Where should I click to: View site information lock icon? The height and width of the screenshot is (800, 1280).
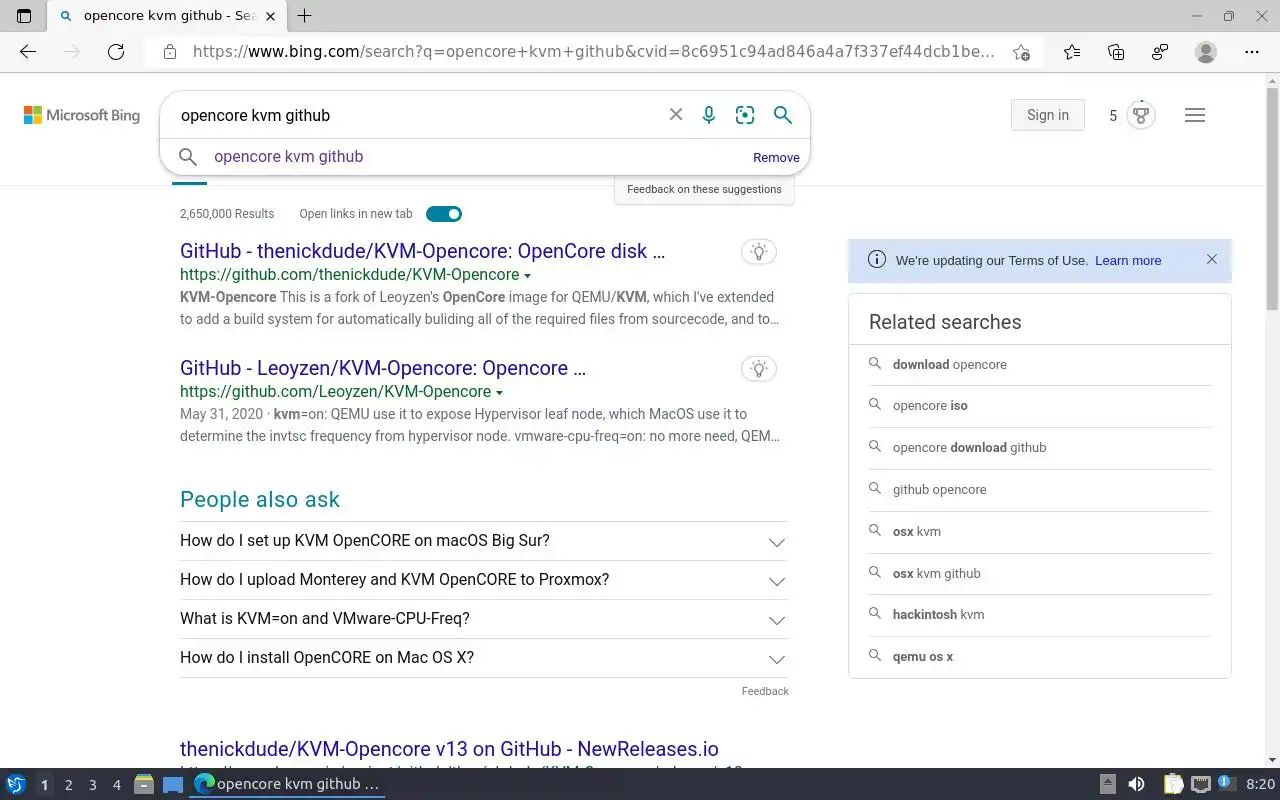(x=170, y=52)
